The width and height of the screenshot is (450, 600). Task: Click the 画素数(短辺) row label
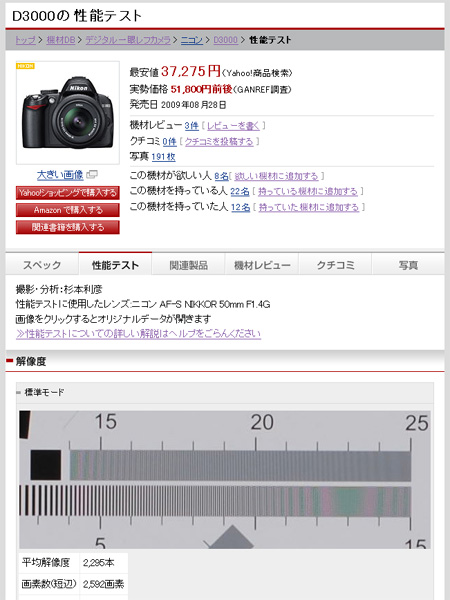(49, 584)
